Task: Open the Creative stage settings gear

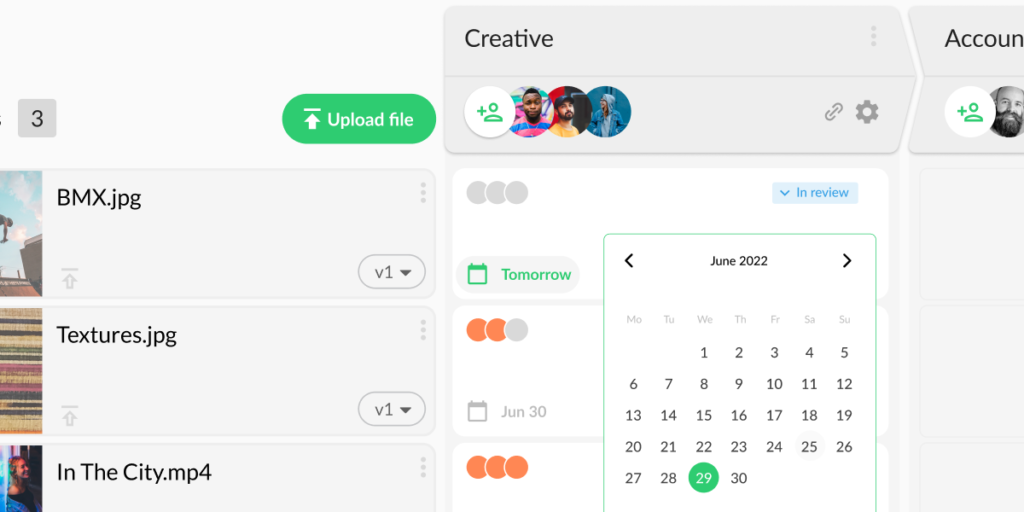Action: (867, 112)
